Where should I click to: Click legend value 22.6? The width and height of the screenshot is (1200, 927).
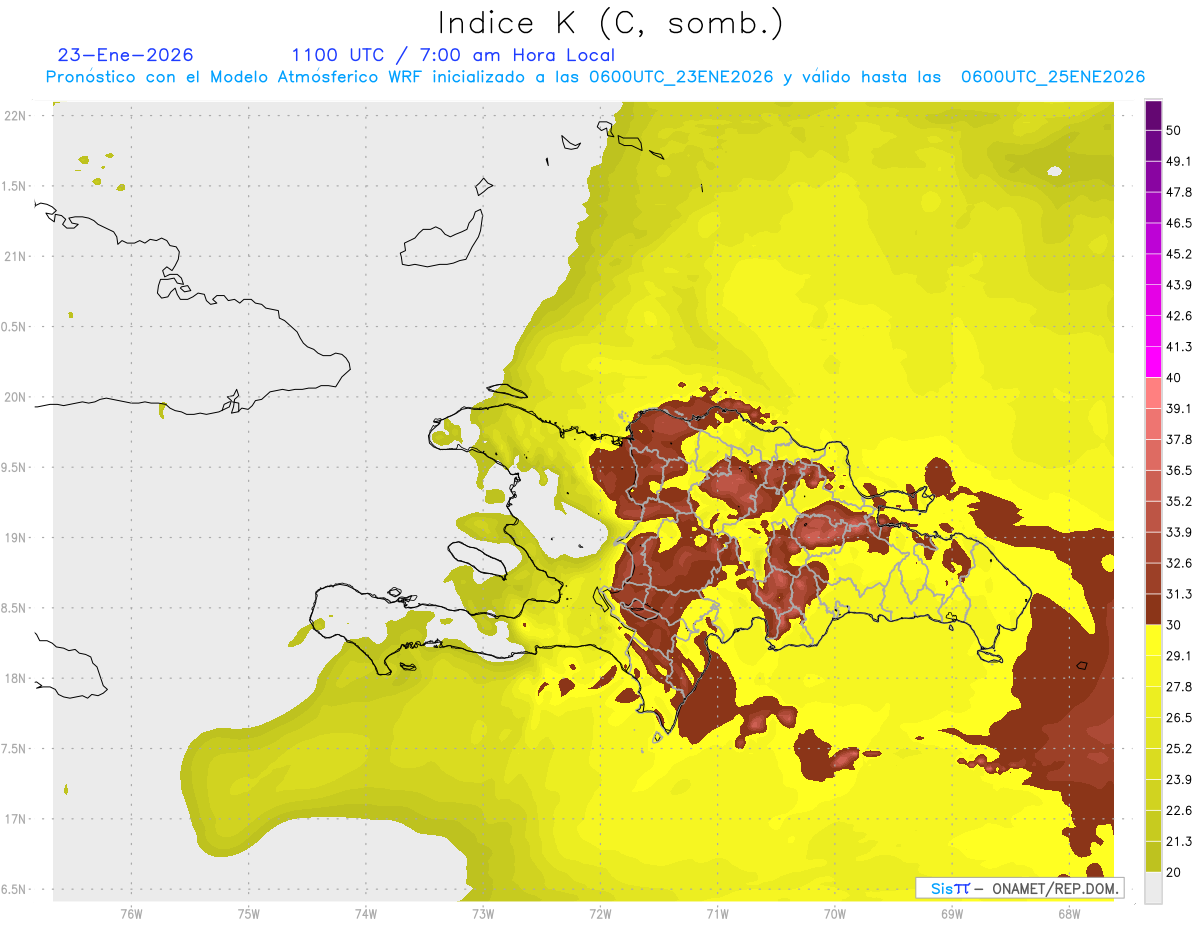pyautogui.click(x=1179, y=810)
